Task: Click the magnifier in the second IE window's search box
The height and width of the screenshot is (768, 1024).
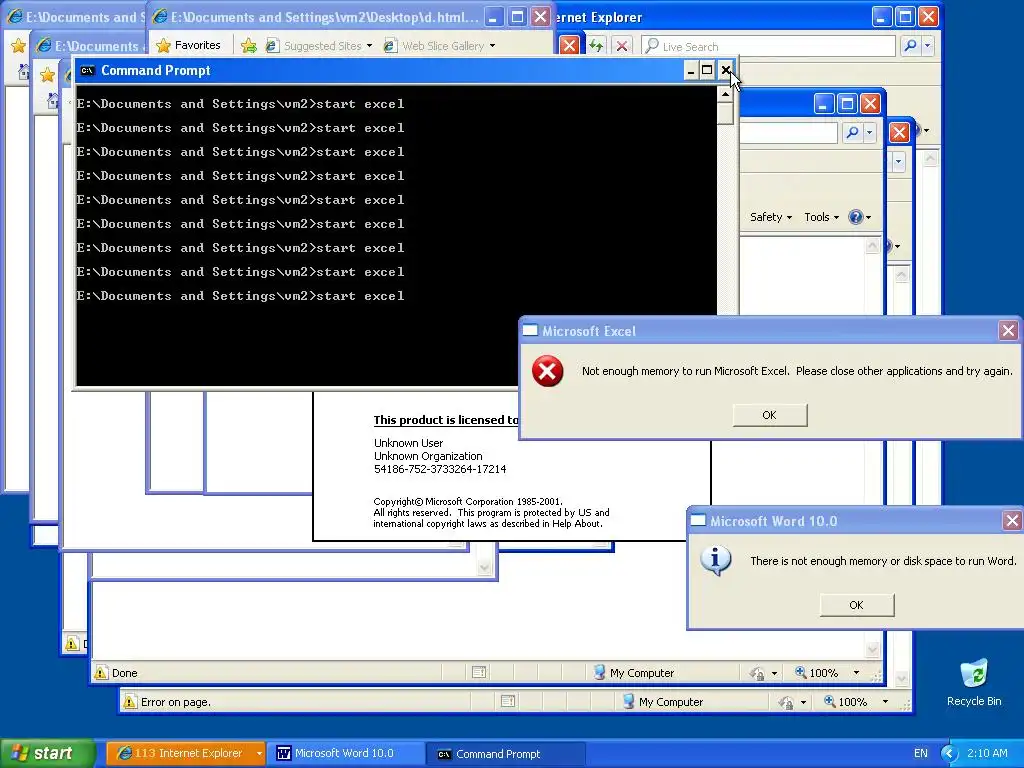Action: [x=852, y=133]
